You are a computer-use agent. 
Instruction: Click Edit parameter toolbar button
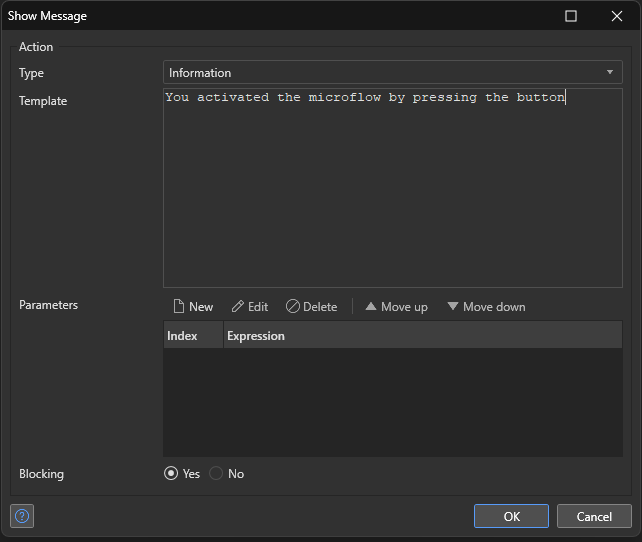pos(250,307)
